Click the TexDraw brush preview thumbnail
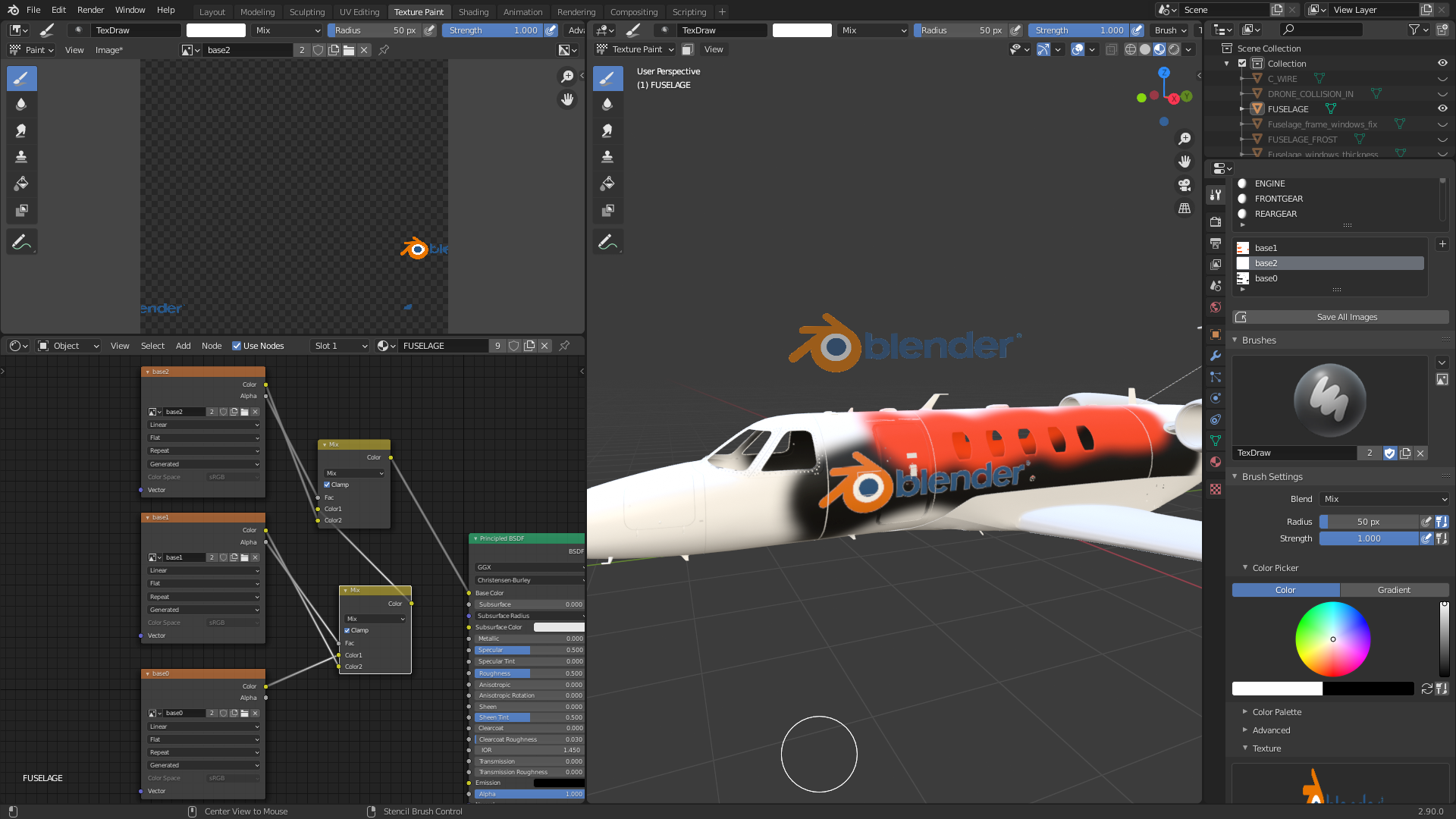The image size is (1456, 819). (1329, 400)
